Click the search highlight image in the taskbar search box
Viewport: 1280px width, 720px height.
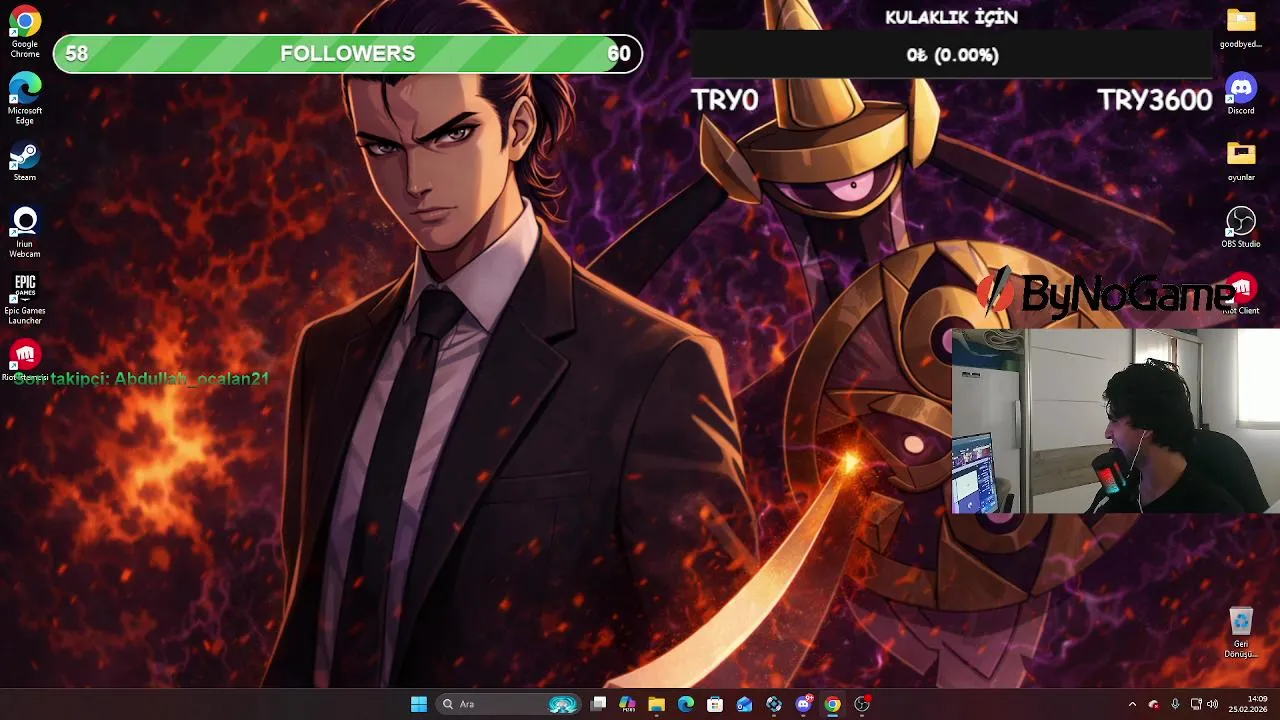[x=563, y=704]
